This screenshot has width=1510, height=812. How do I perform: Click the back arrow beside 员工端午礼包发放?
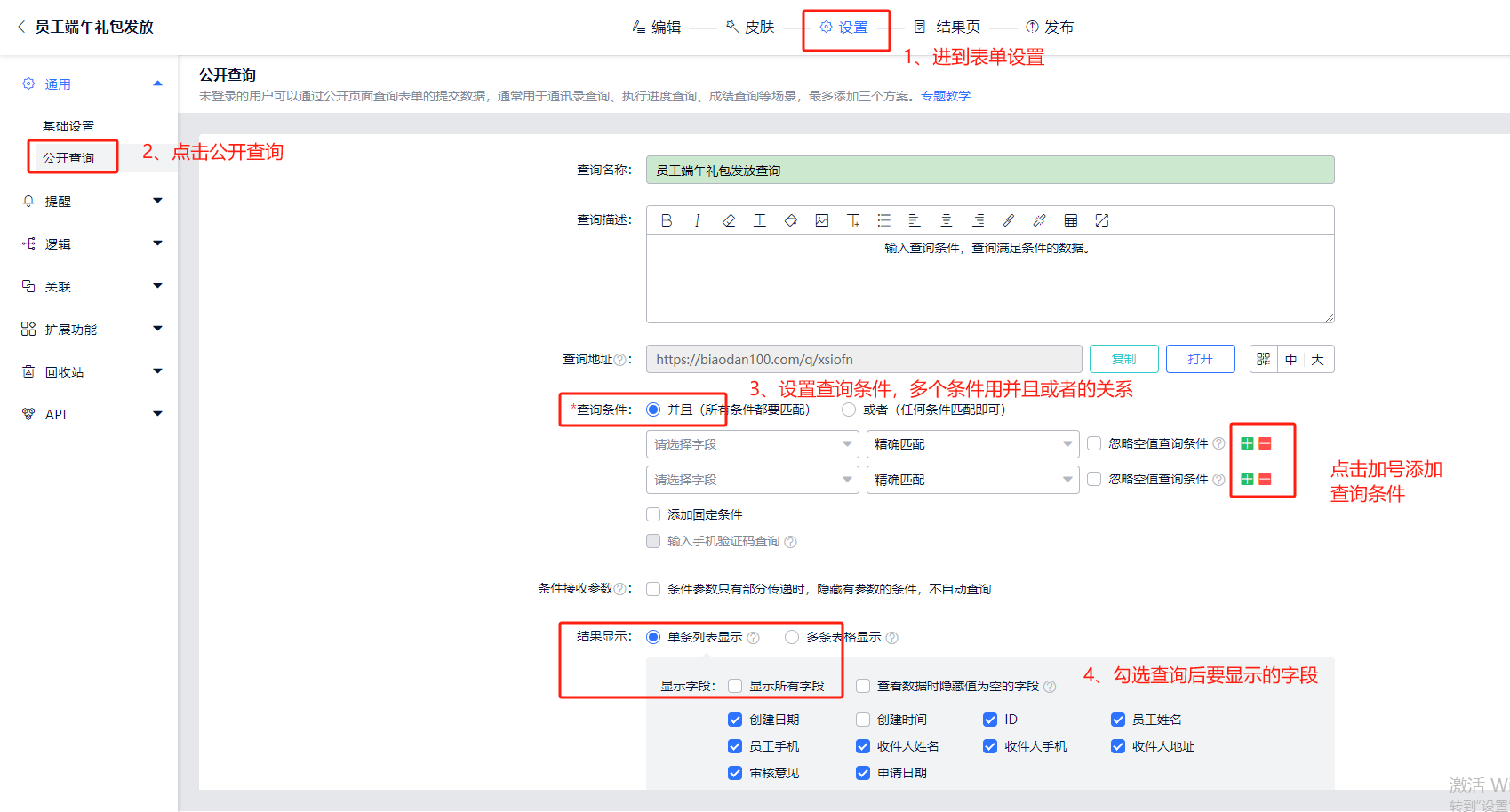21,27
